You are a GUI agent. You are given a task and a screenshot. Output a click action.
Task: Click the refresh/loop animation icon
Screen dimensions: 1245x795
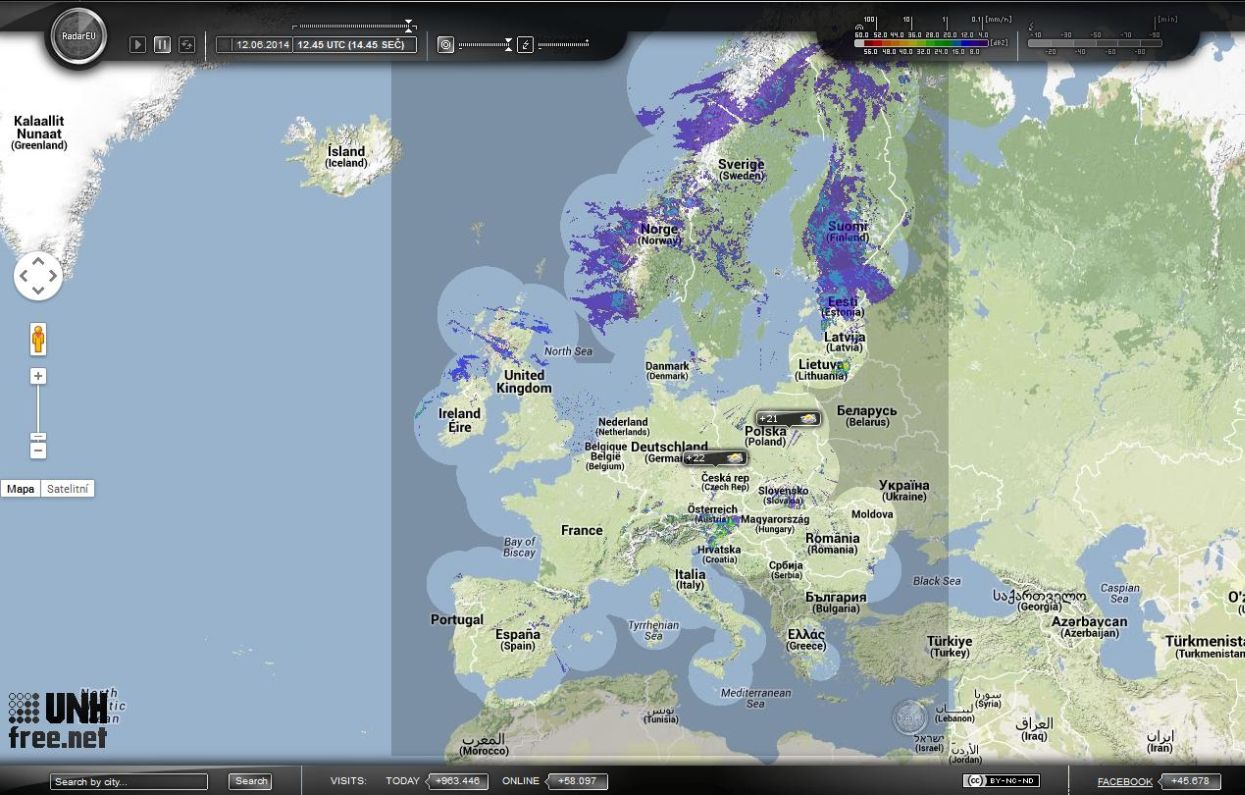point(187,45)
